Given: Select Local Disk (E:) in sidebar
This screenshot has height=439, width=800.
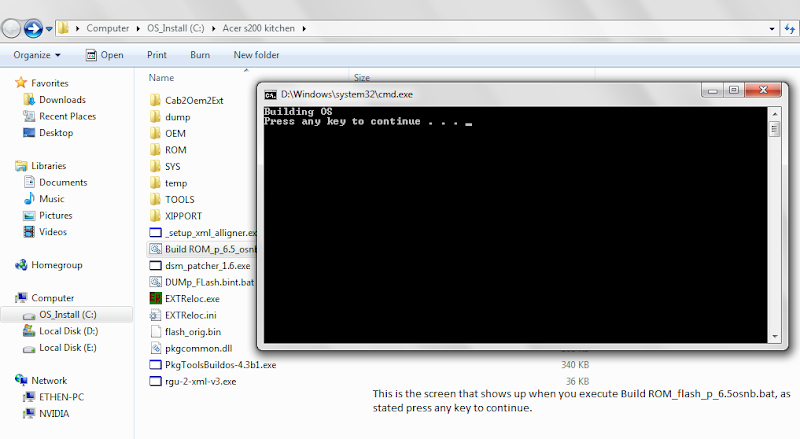Looking at the screenshot, I should click(68, 348).
